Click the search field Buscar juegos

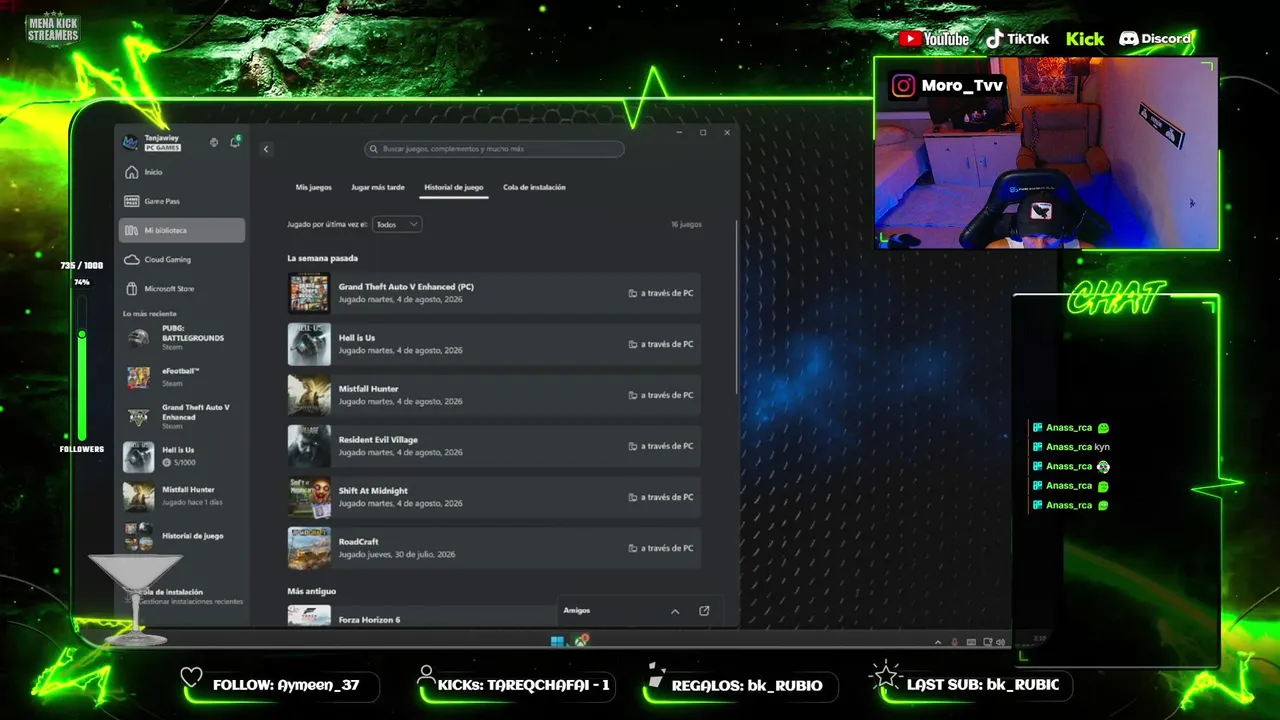pos(494,149)
